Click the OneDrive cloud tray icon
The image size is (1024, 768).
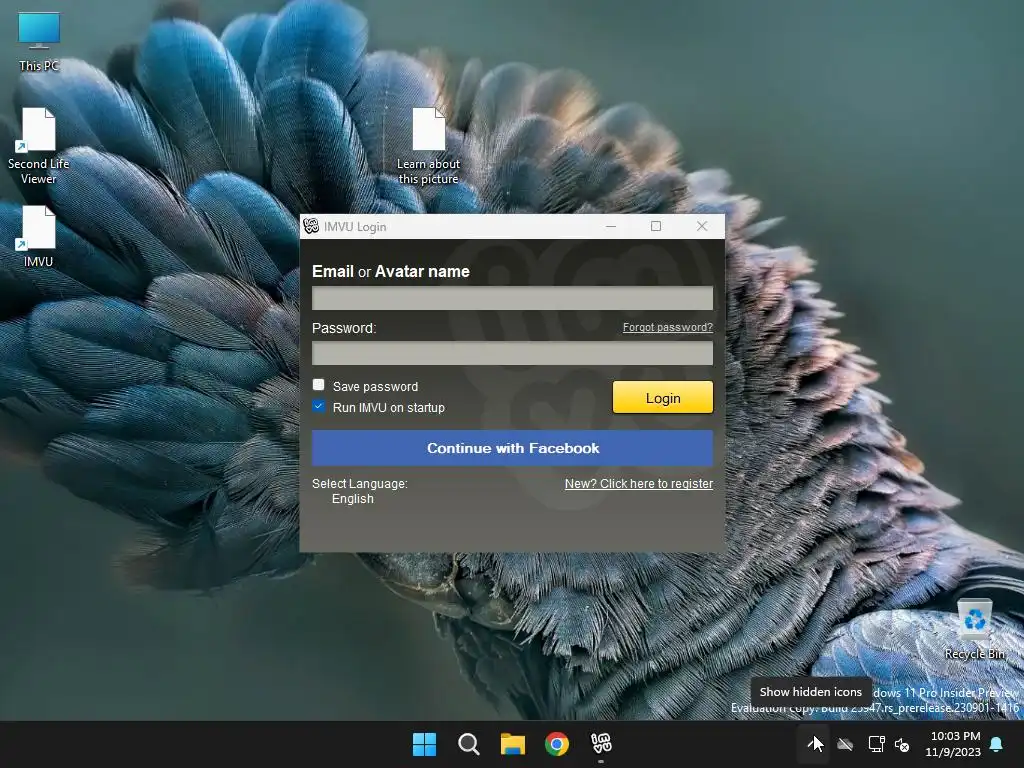coord(845,744)
